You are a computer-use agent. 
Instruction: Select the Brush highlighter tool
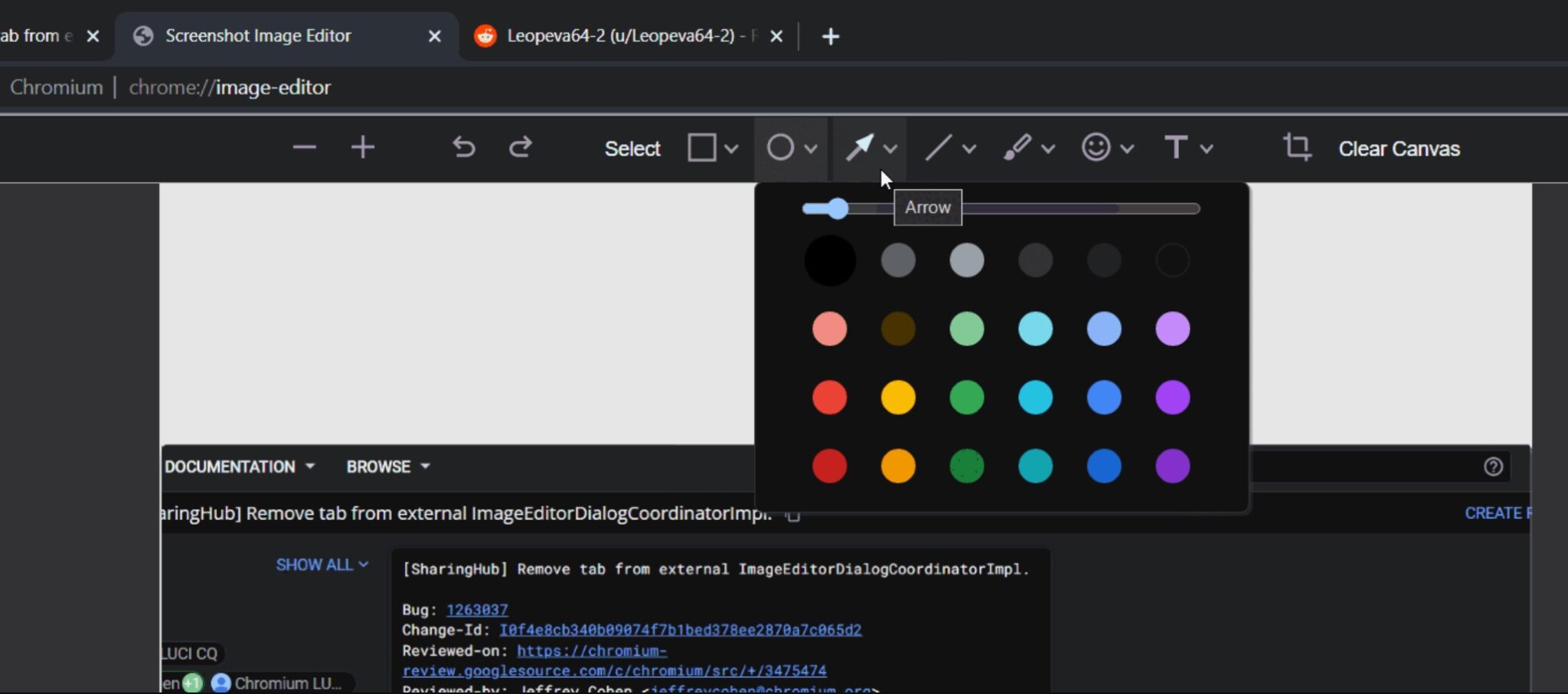point(1018,147)
